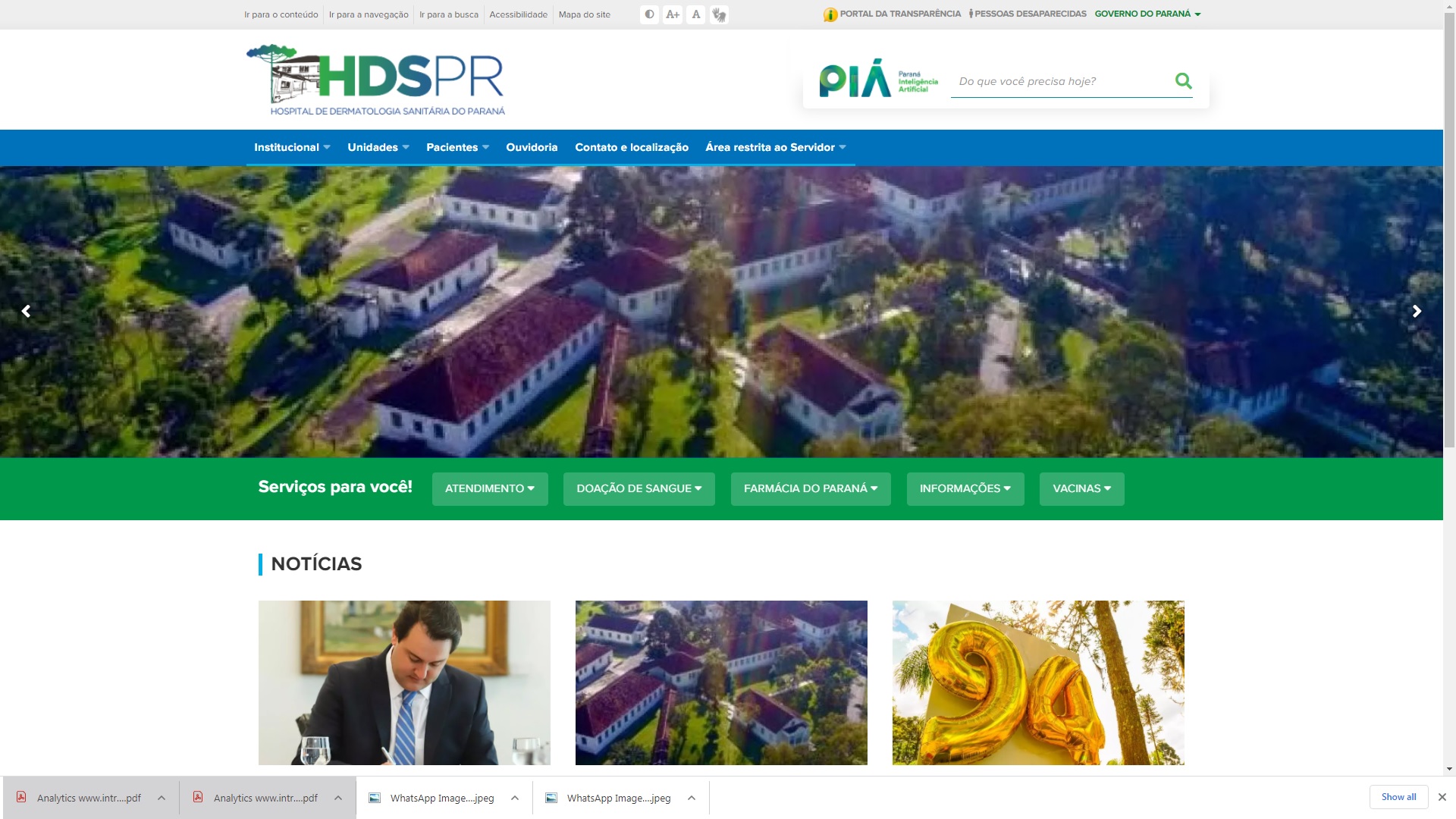Close the downloads bar
This screenshot has height=819, width=1456.
[1442, 797]
